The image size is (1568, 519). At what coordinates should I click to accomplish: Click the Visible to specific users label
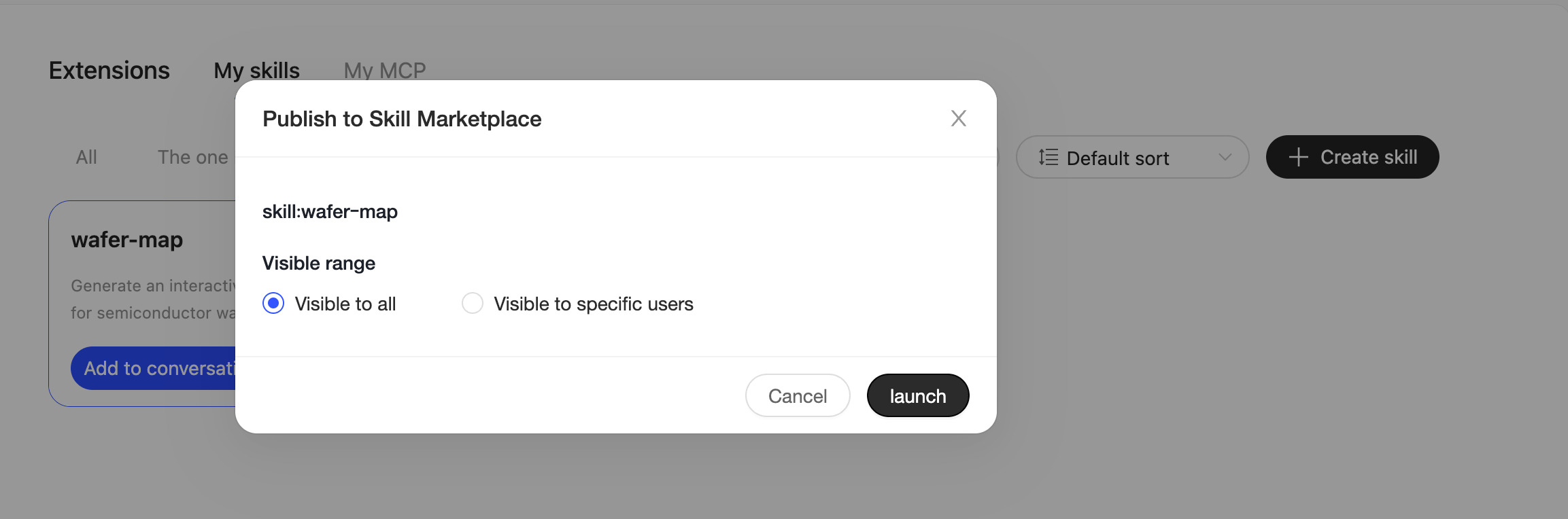594,304
